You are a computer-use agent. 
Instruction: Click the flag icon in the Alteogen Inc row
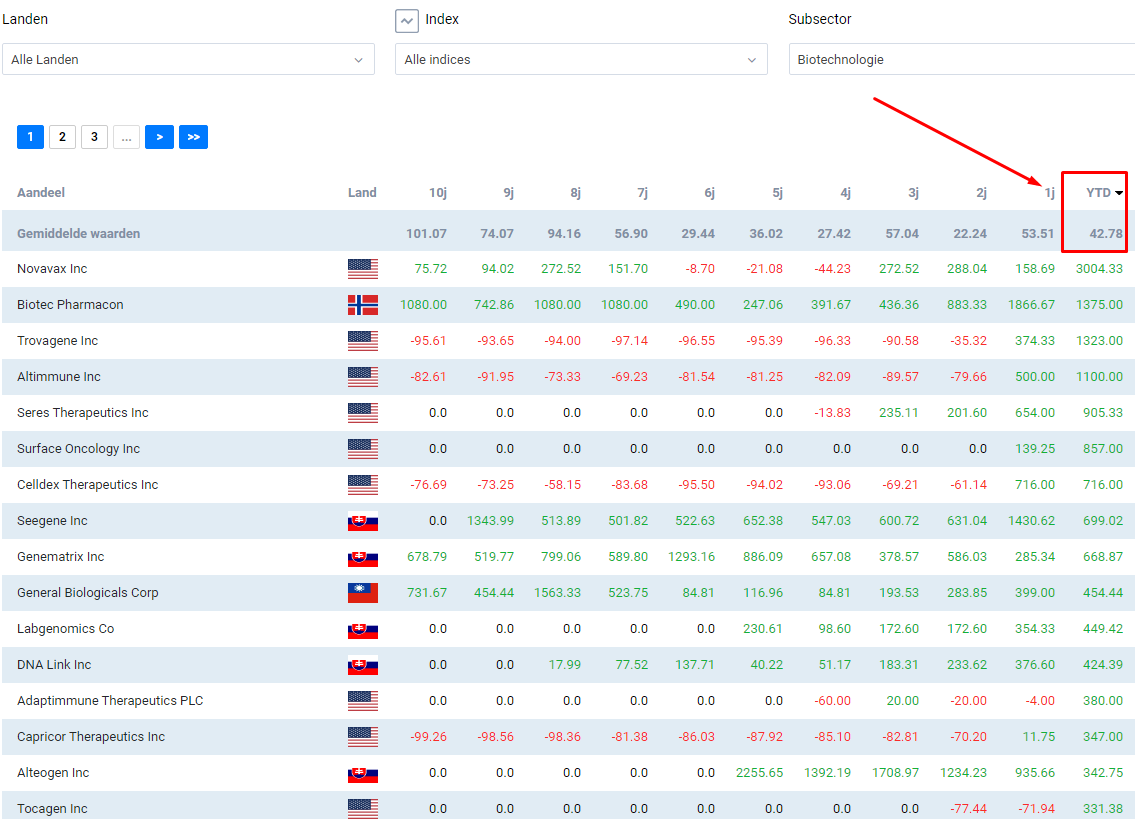(x=363, y=773)
